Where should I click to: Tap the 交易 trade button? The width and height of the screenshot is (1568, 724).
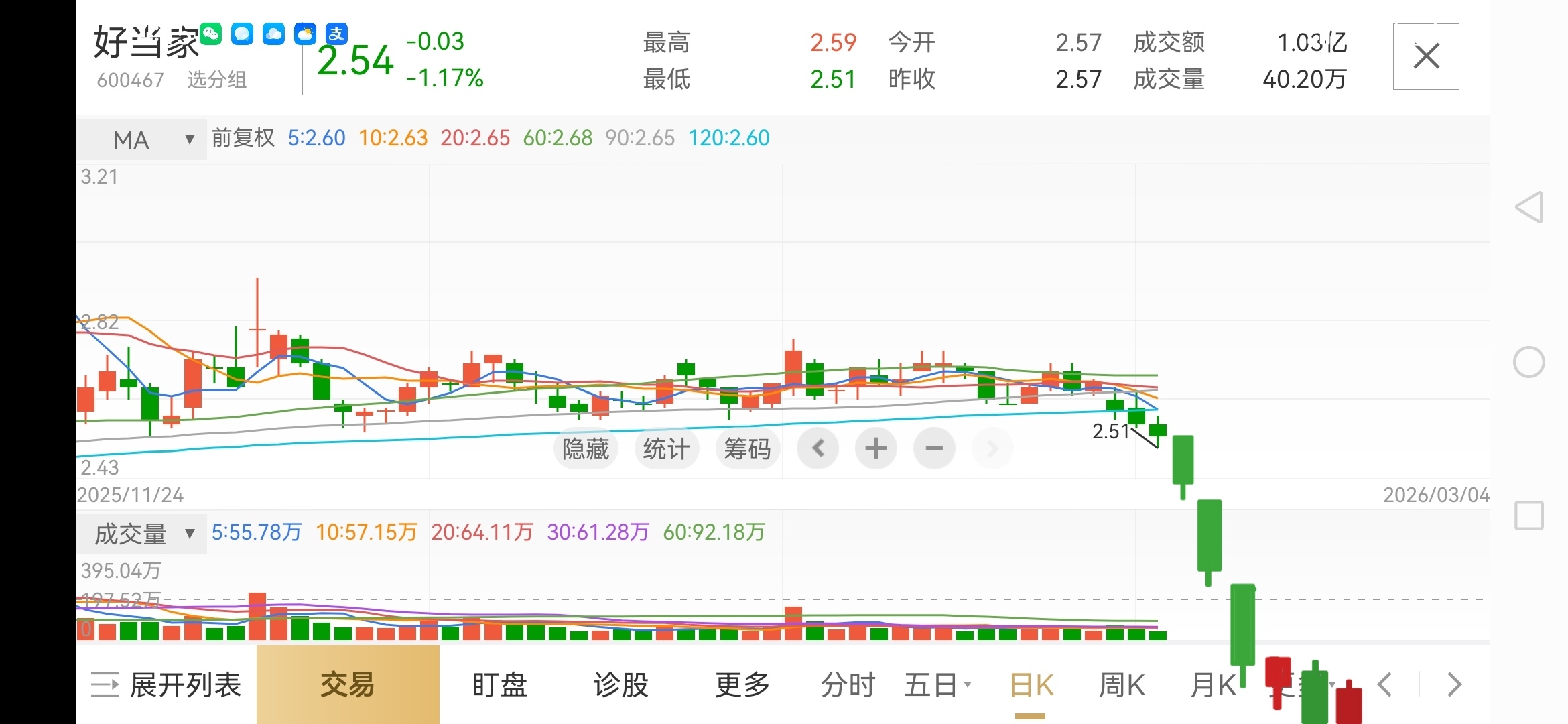point(347,685)
